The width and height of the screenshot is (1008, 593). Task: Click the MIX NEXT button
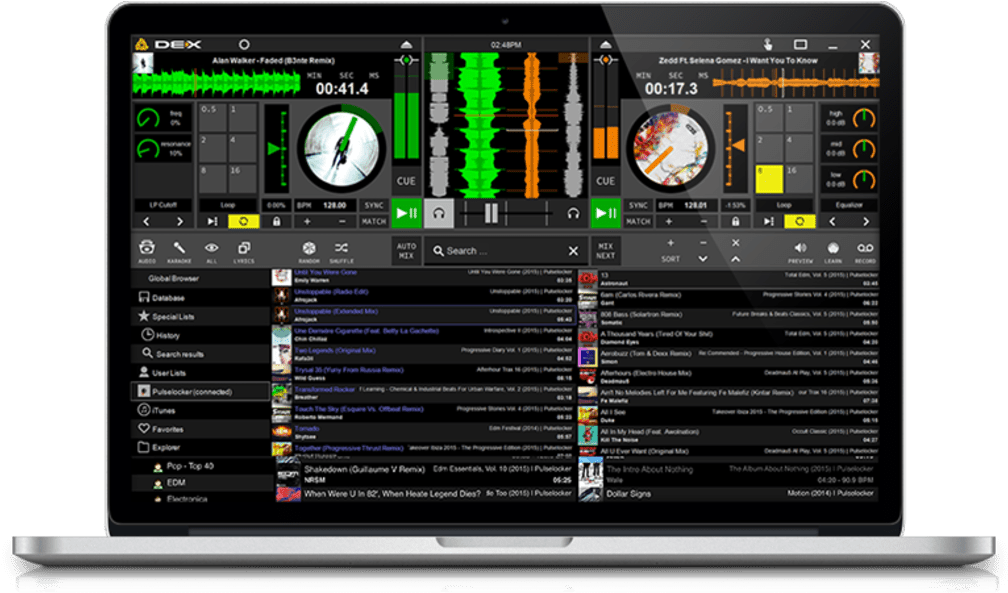coord(606,251)
